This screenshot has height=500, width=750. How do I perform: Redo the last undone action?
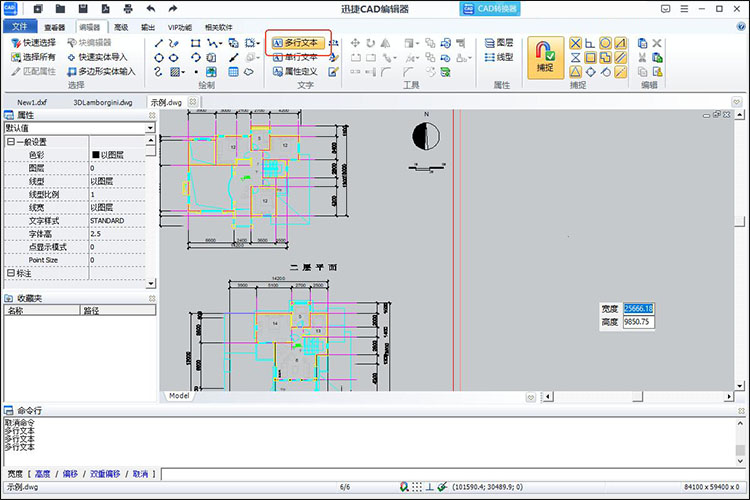173,9
